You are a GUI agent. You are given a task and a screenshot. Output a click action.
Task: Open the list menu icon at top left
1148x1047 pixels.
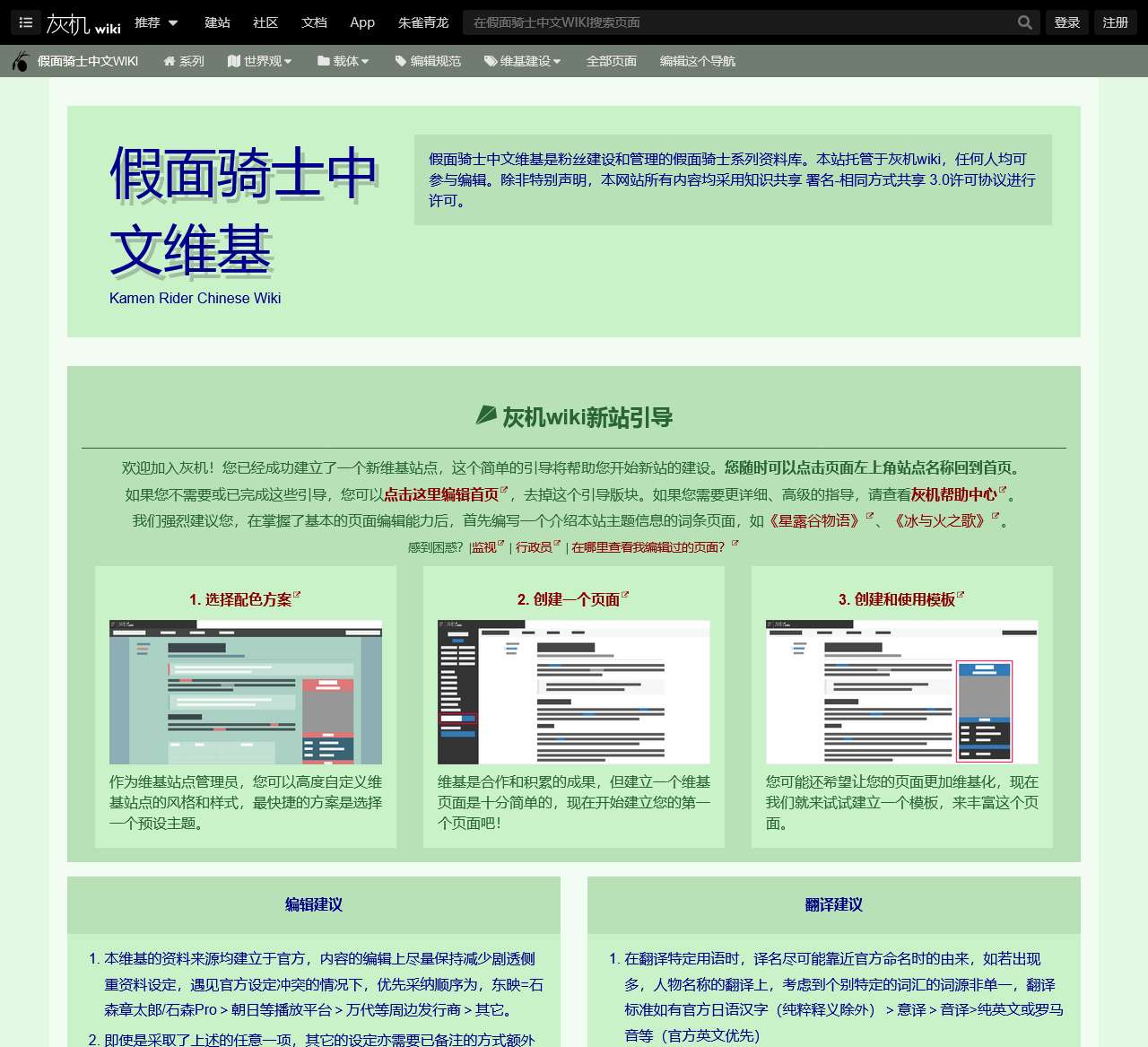pos(25,22)
